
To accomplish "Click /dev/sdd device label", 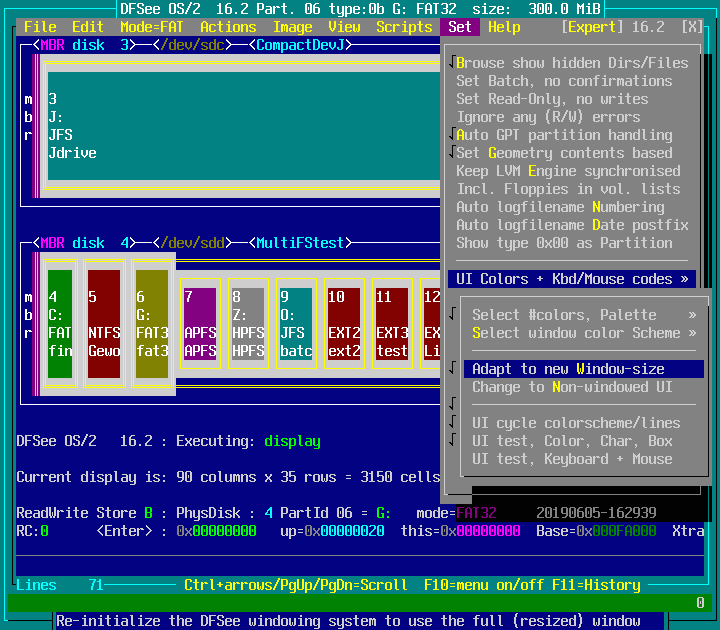I will click(x=192, y=243).
